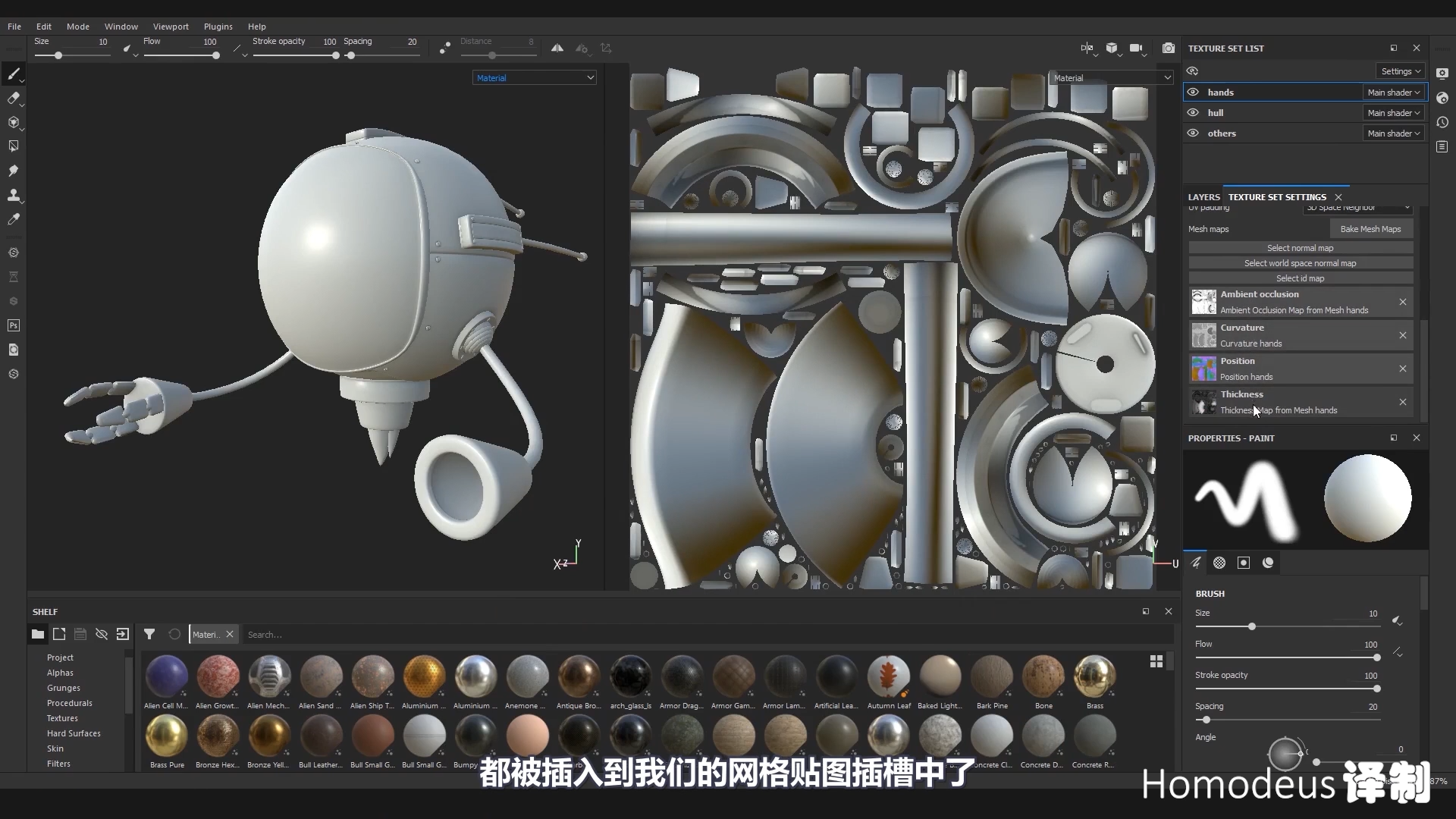This screenshot has height=819, width=1456.
Task: Open the 3D cube view mode icon
Action: 1112,48
